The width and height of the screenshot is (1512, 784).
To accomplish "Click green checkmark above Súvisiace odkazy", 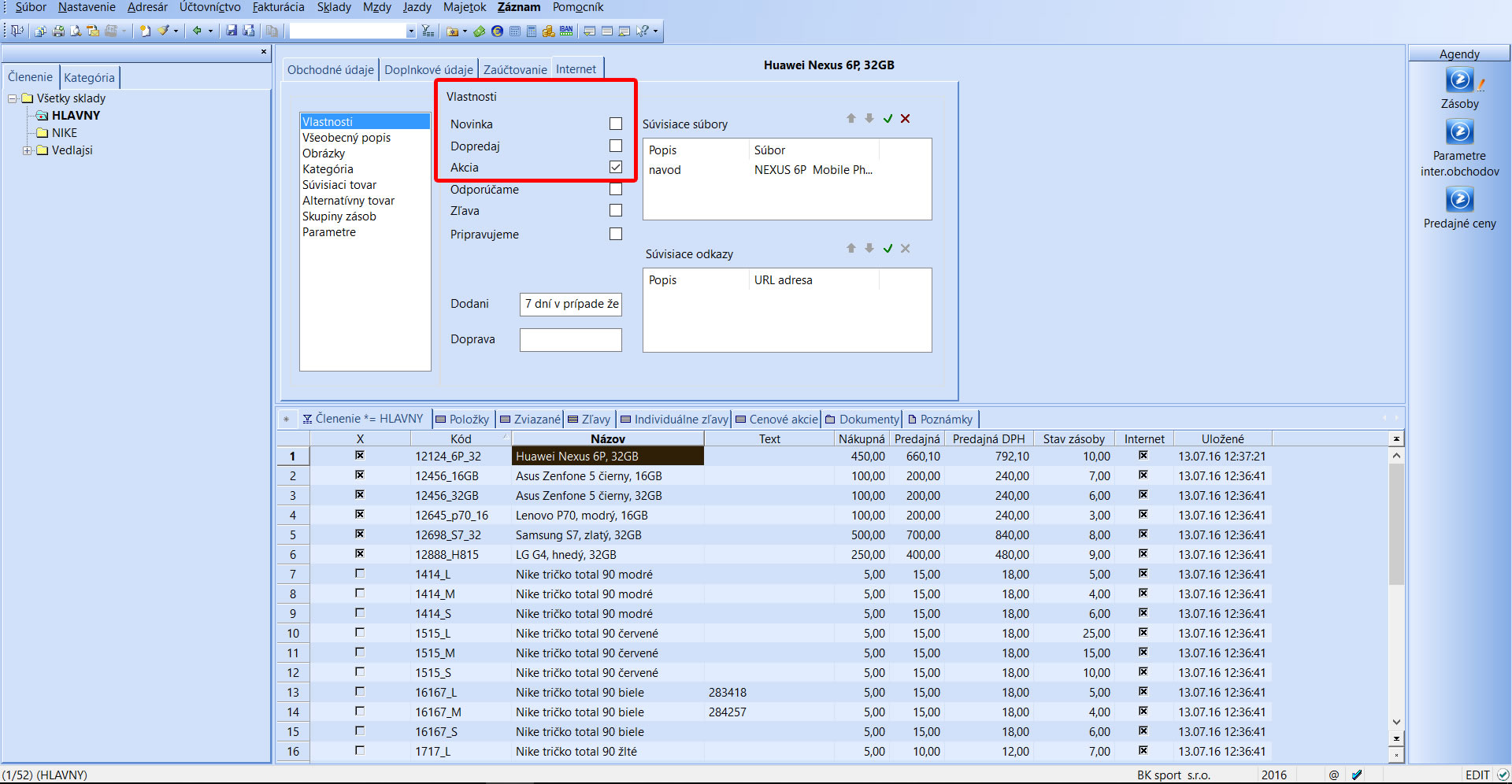I will [x=888, y=249].
